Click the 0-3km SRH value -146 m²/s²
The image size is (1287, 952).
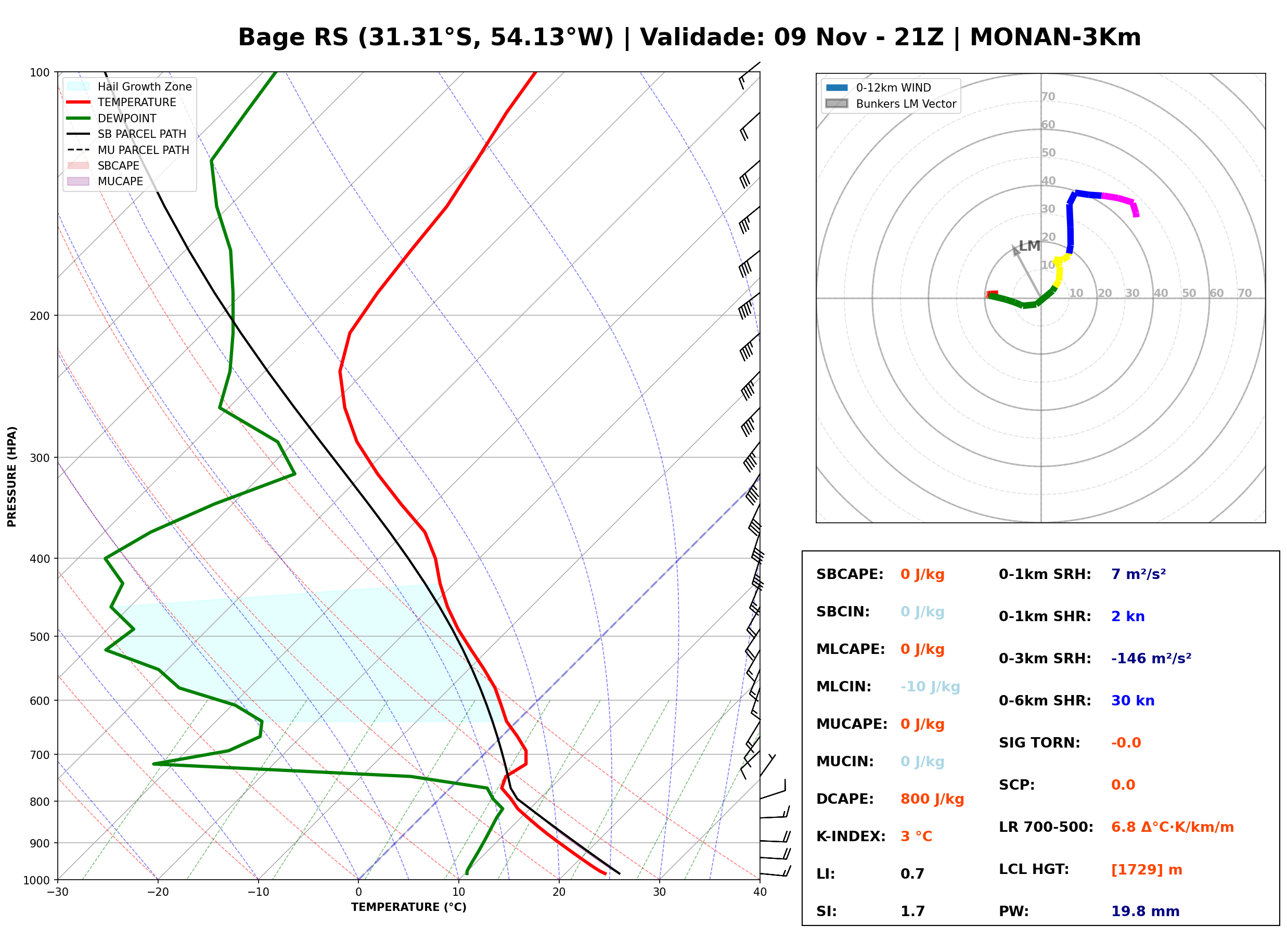[x=1151, y=658]
